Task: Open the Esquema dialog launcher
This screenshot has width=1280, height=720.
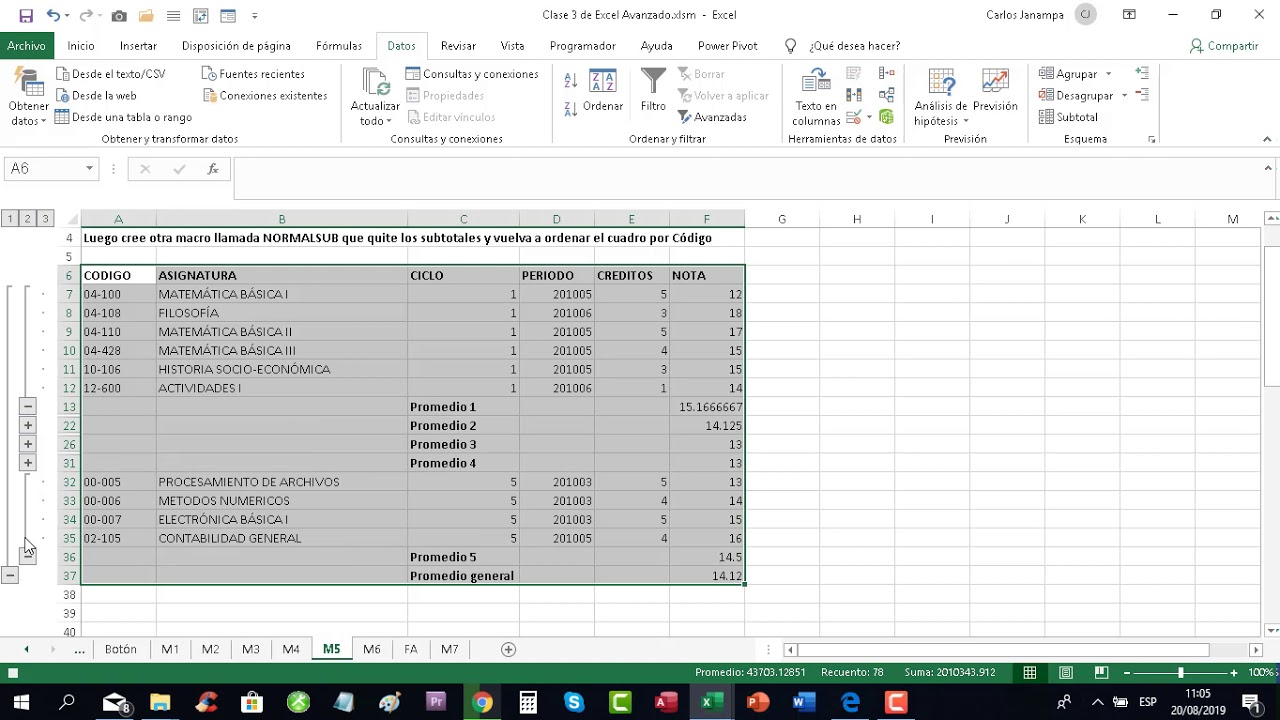Action: (1152, 140)
